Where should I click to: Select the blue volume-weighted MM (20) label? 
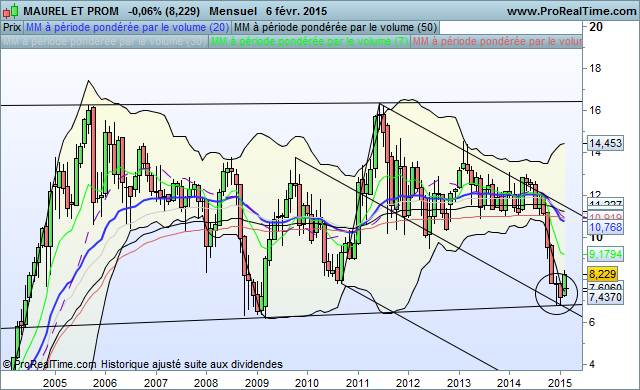point(127,27)
